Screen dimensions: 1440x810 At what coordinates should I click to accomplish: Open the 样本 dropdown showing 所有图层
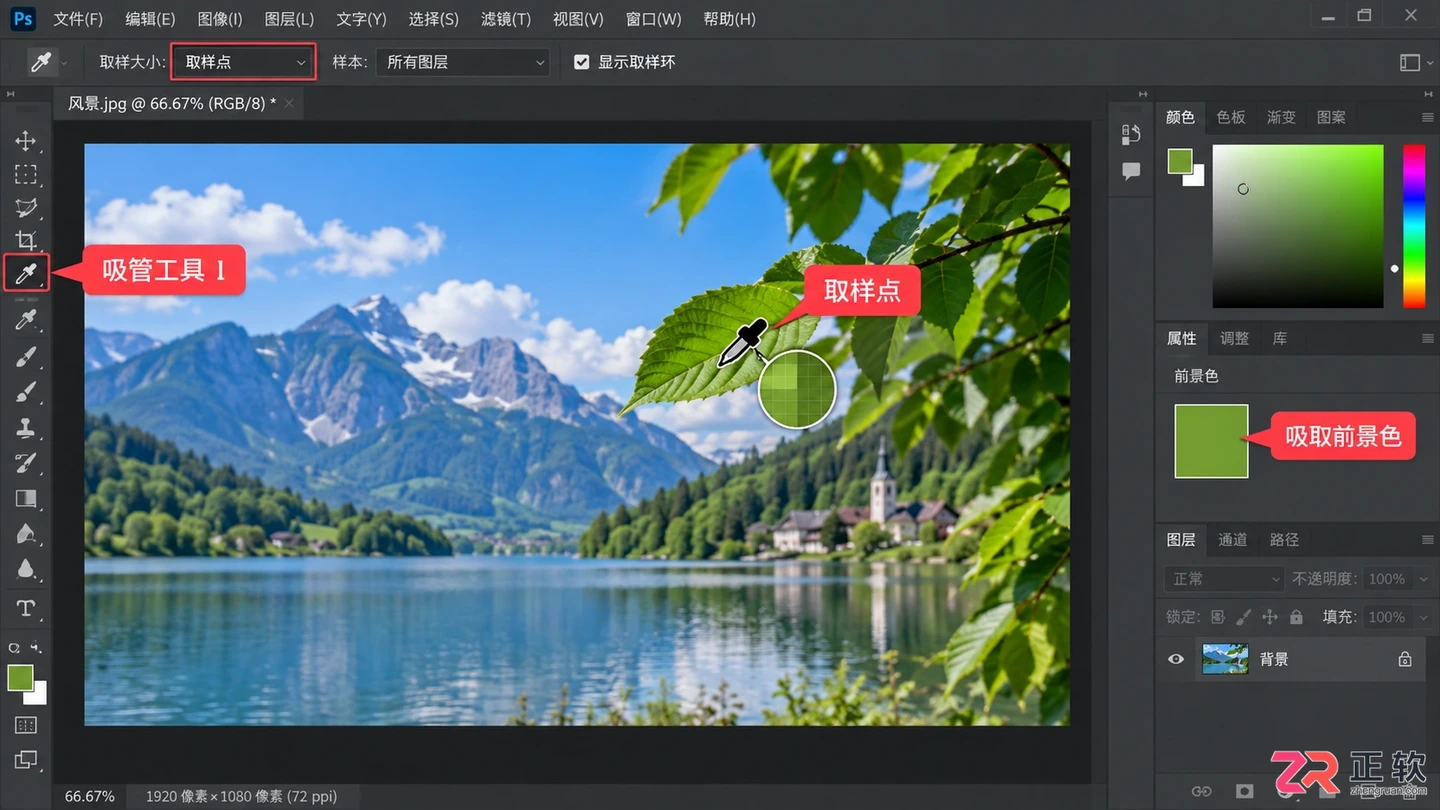(x=463, y=62)
